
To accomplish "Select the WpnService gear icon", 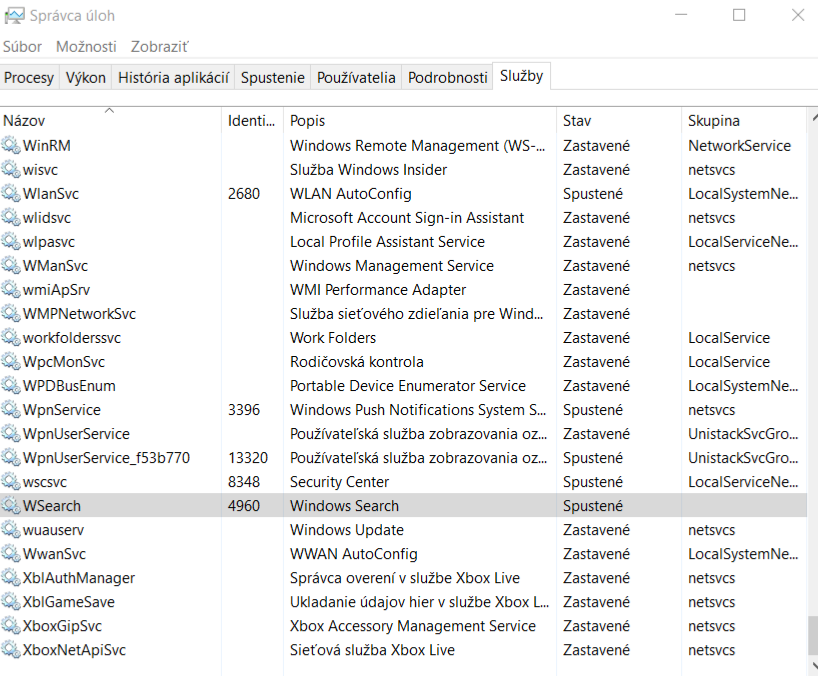I will pos(10,409).
